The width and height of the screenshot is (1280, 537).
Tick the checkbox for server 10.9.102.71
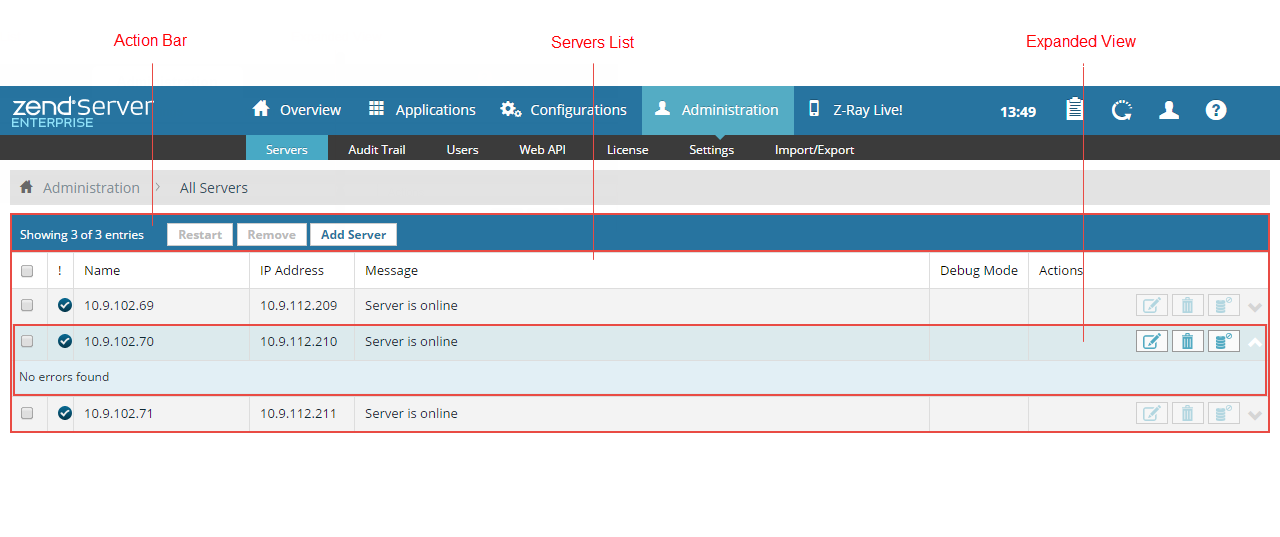tap(27, 414)
